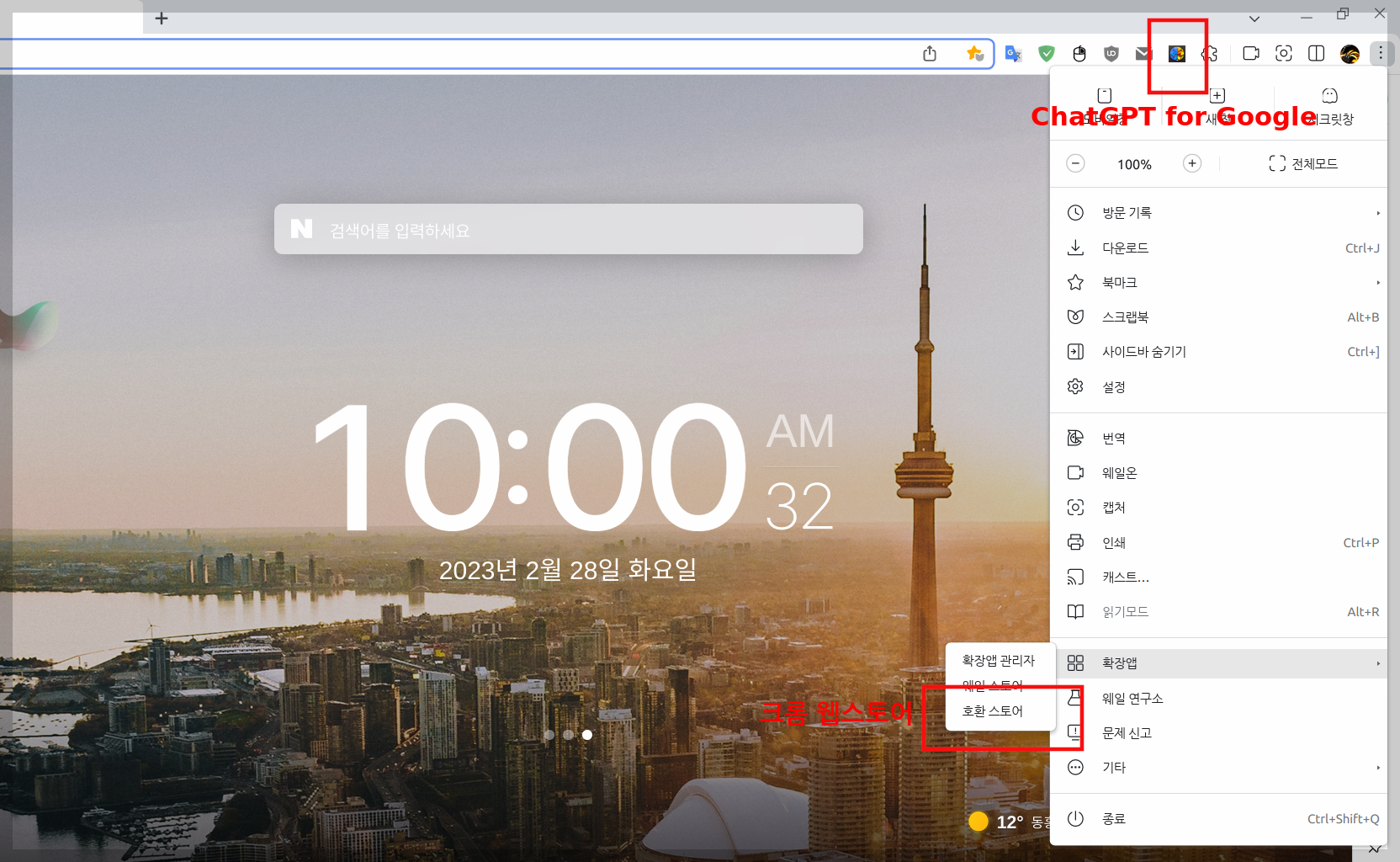1400x862 pixels.
Task: Open 다운로드 downloads menu item
Action: 1218,247
